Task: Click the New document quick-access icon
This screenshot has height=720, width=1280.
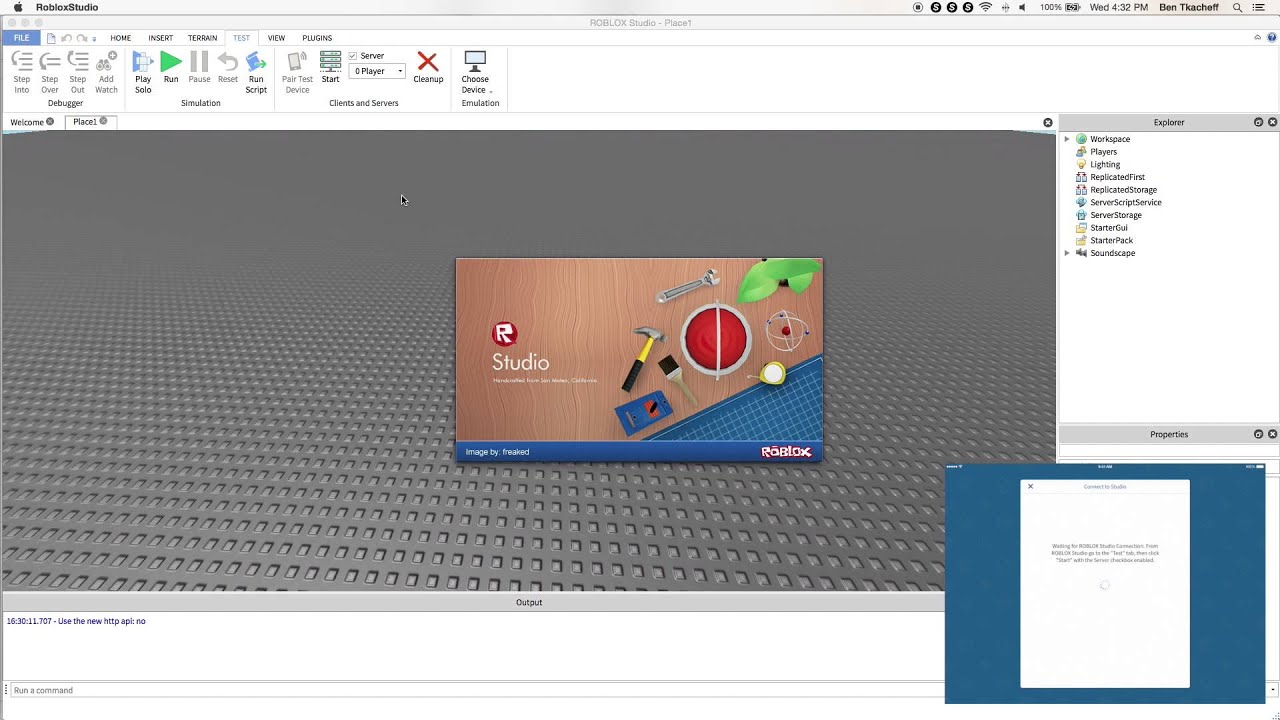Action: tap(51, 38)
